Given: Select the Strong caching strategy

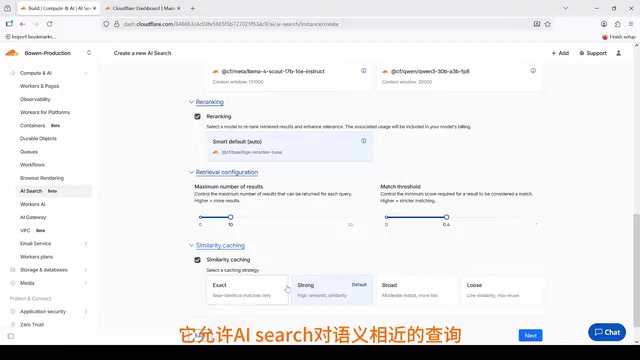Looking at the screenshot, I should [x=332, y=290].
